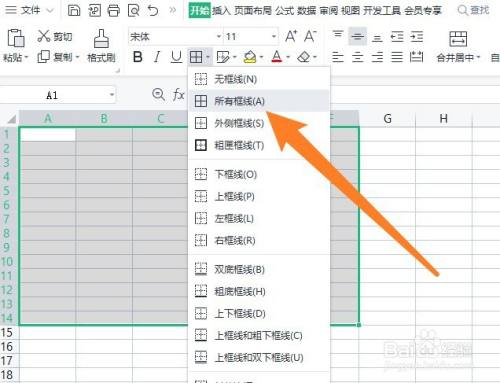500x383 pixels.
Task: Expand the font color dropdown arrow
Action: [288, 57]
